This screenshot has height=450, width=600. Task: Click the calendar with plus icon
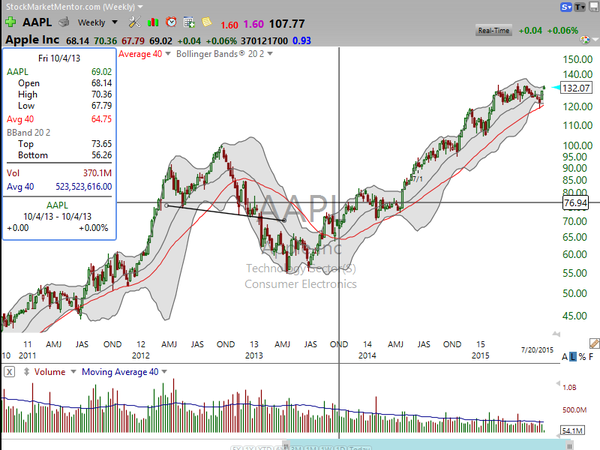pos(189,22)
